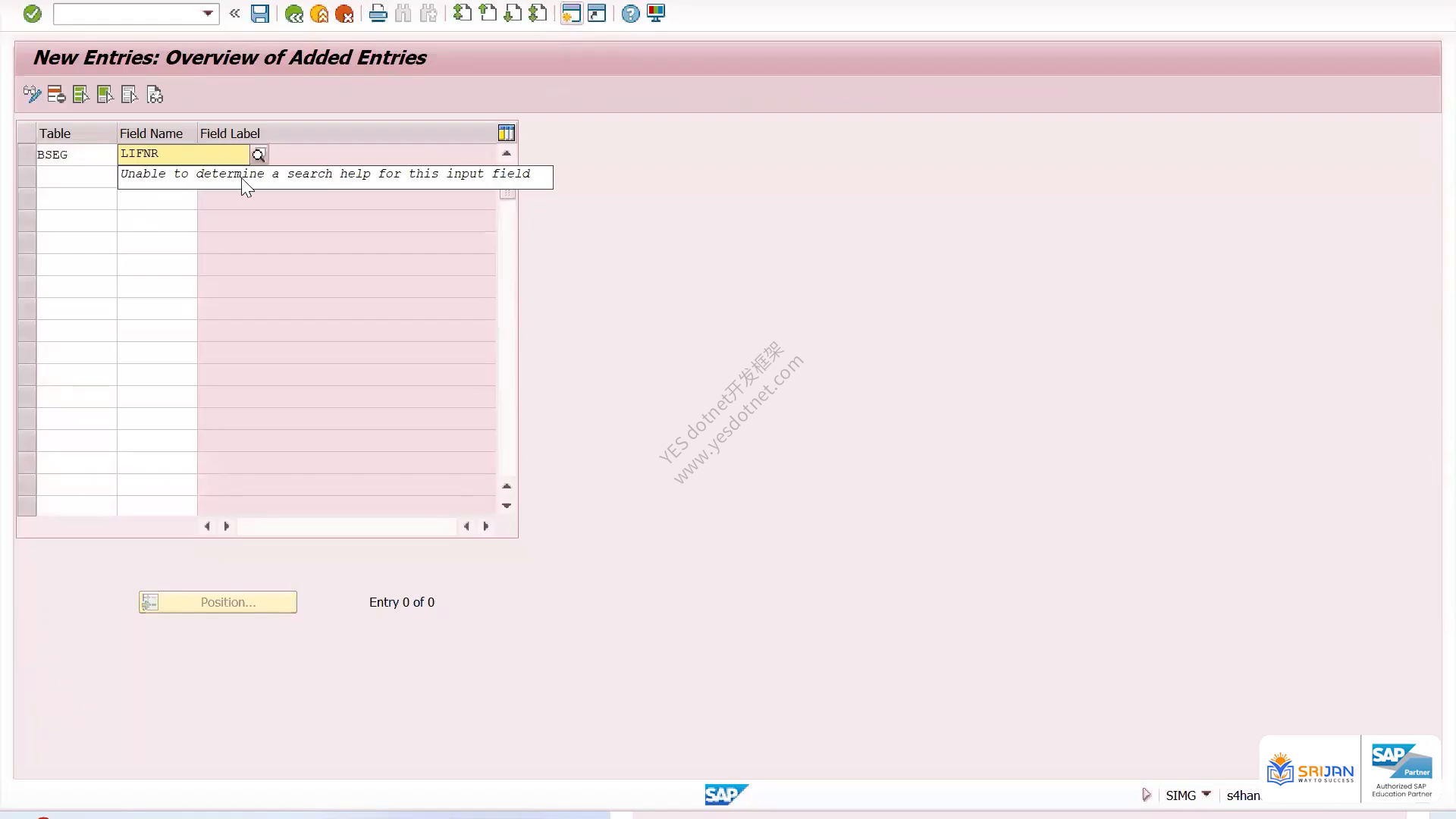Click the green Enter checkmark icon

pyautogui.click(x=32, y=14)
